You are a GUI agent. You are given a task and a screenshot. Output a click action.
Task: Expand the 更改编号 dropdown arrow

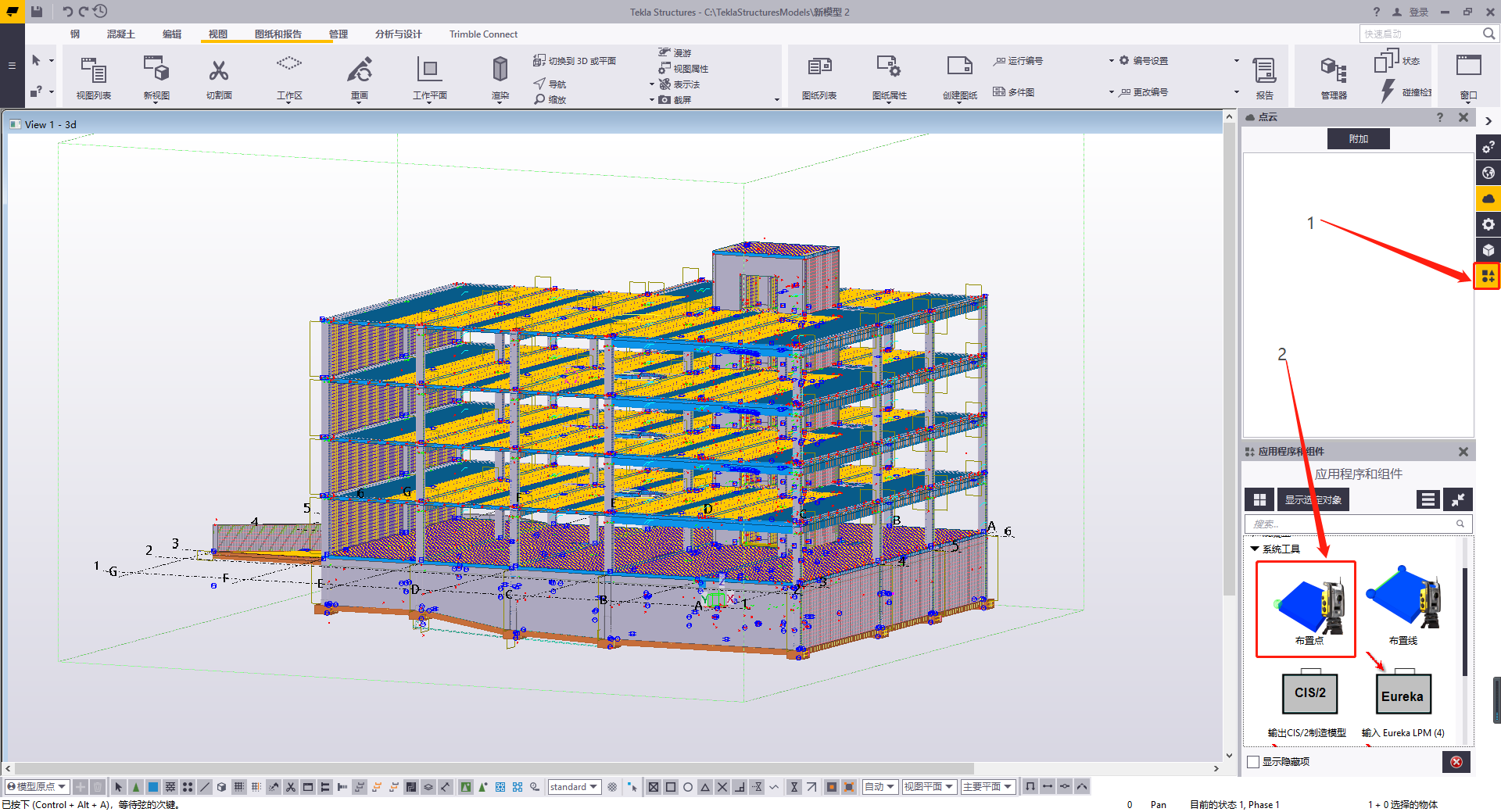[1236, 92]
